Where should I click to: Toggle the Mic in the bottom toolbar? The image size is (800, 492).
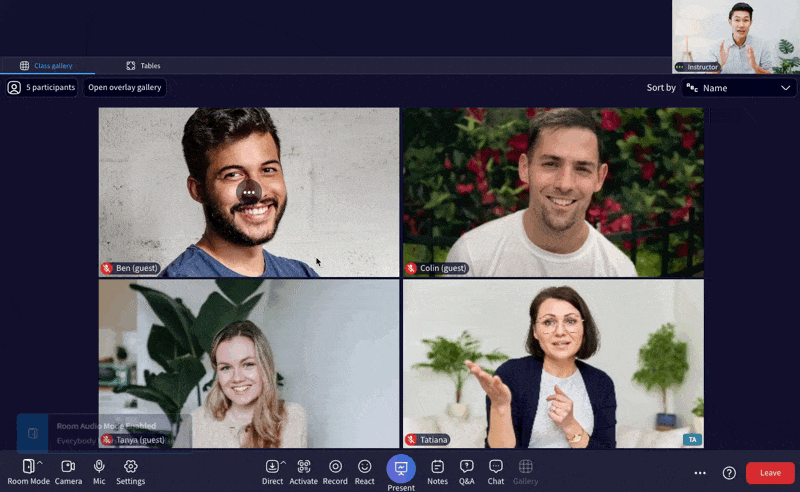click(99, 472)
